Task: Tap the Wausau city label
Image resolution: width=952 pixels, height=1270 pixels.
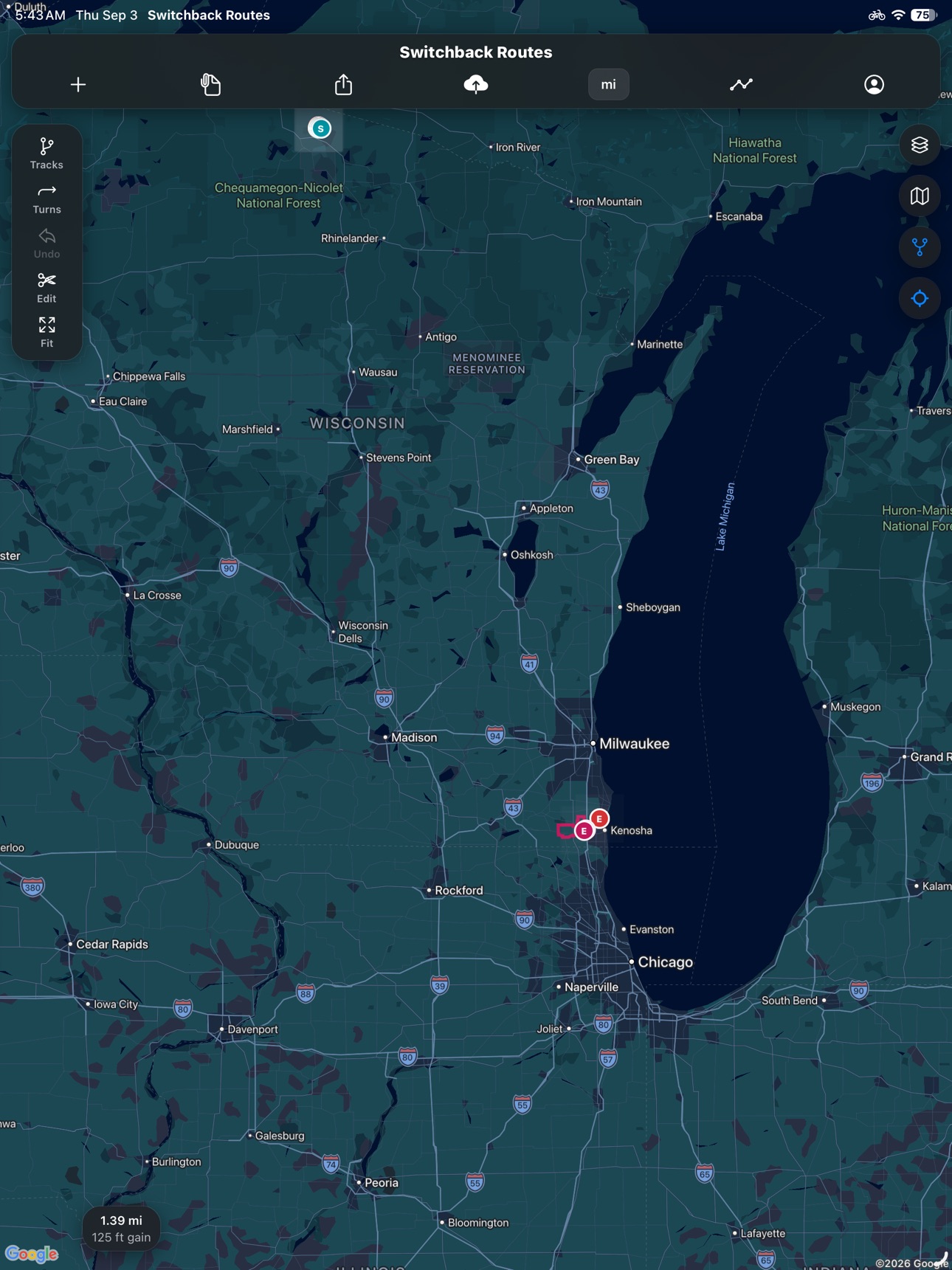Action: click(378, 372)
